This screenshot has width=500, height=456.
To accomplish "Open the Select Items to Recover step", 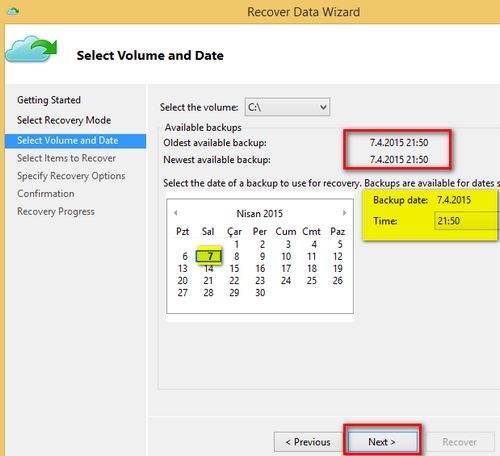I will (x=66, y=158).
